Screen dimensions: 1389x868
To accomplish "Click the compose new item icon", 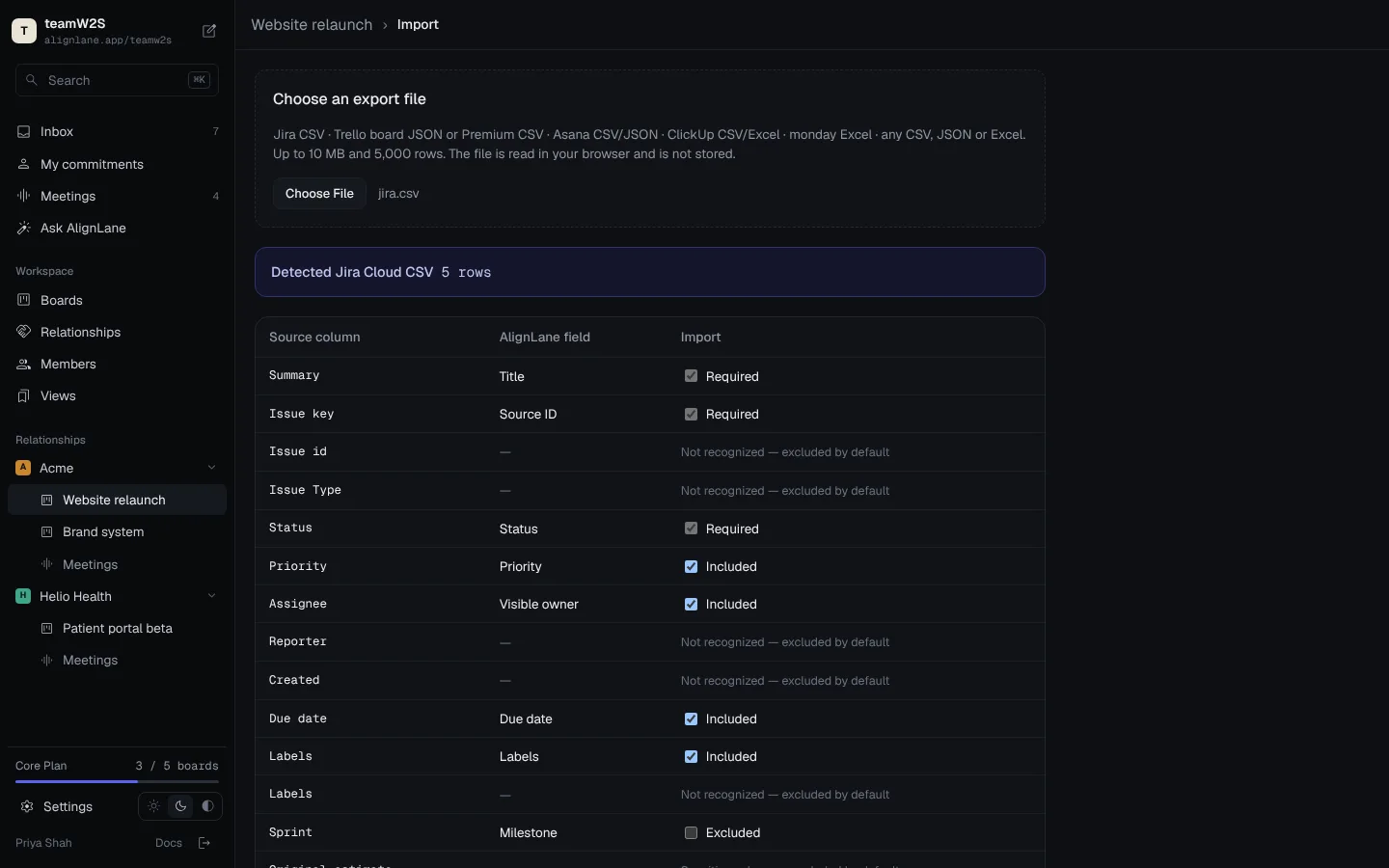I will (209, 31).
